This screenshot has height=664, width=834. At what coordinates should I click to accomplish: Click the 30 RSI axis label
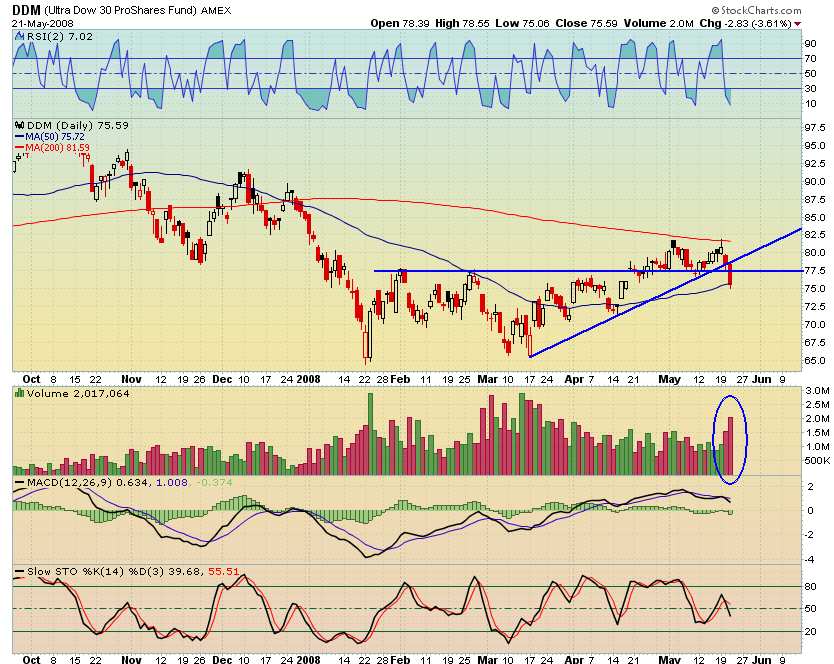pyautogui.click(x=811, y=89)
